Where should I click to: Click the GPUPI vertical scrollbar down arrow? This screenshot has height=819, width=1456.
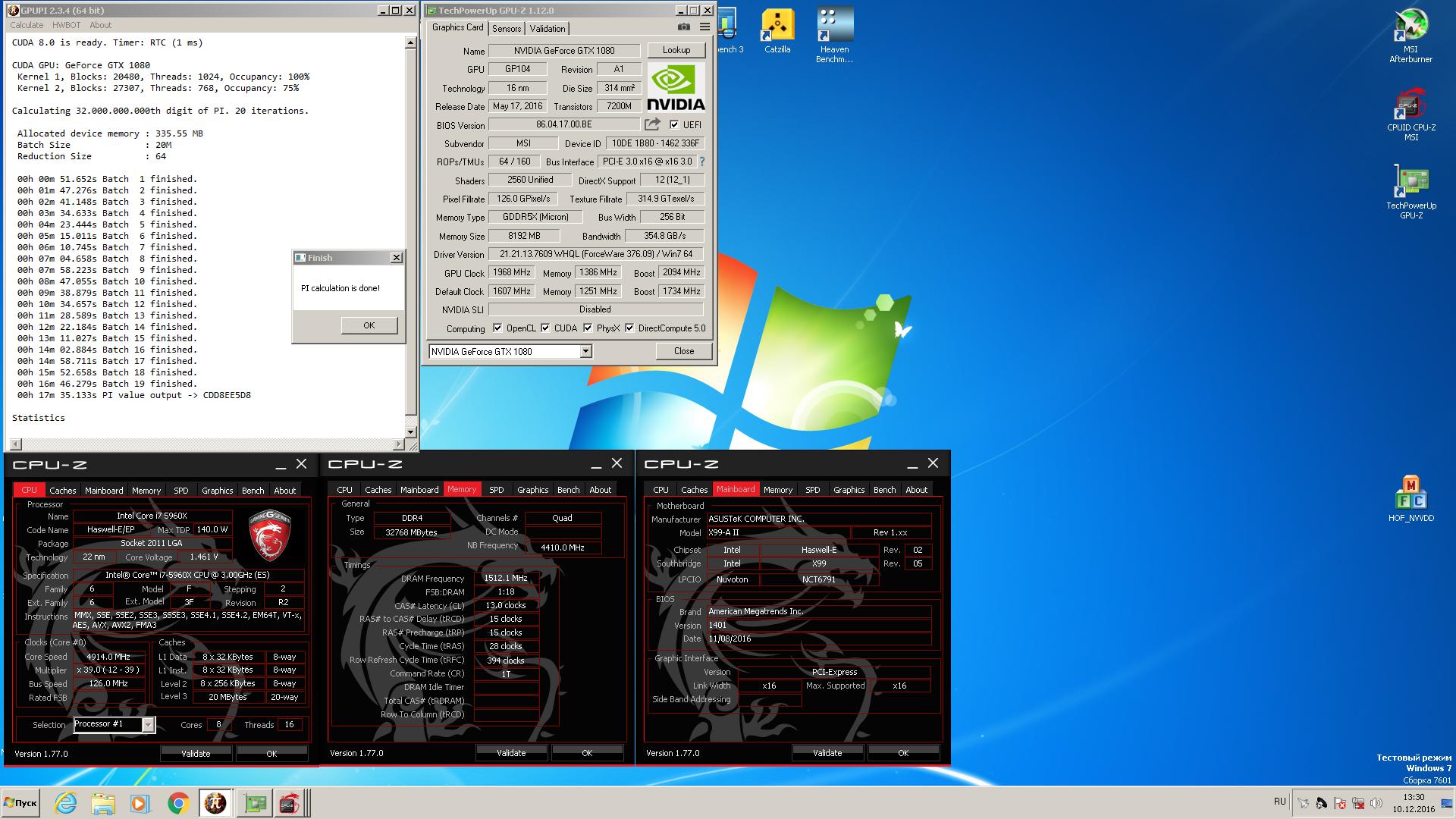click(411, 431)
